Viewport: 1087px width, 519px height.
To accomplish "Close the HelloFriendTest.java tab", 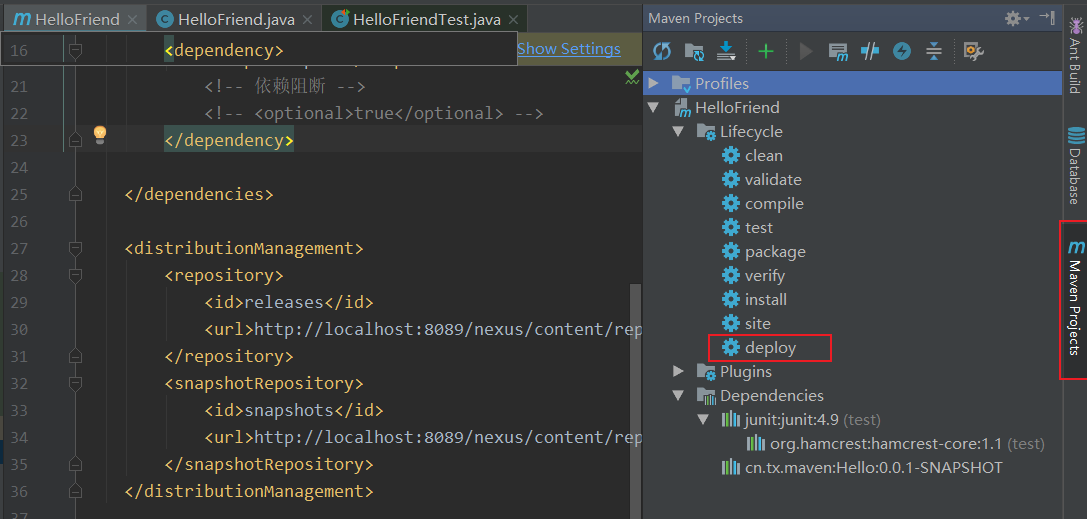I will [514, 20].
